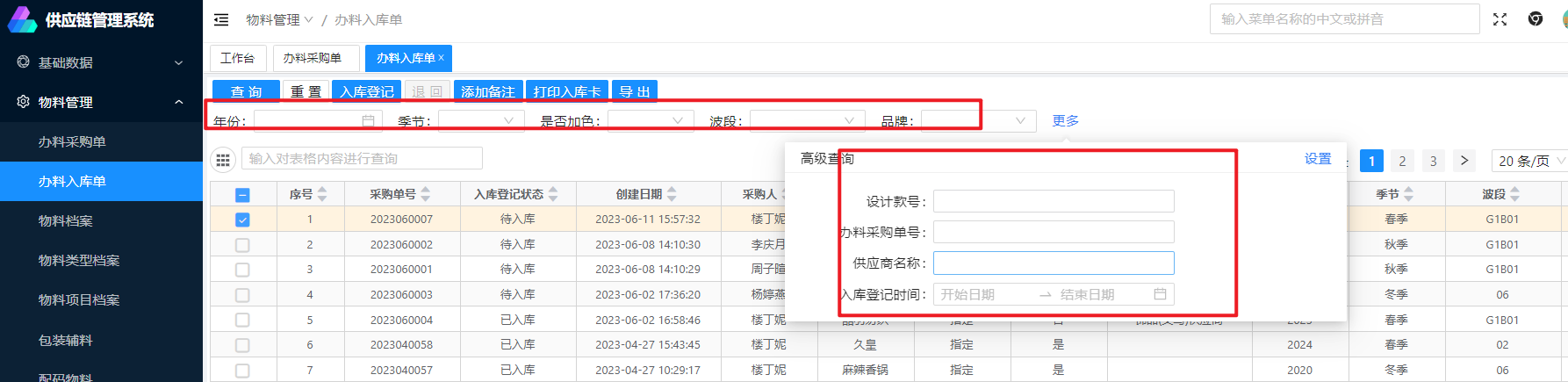The height and width of the screenshot is (382, 1568).
Task: Click the Chrome browser icon in header
Action: click(1535, 19)
